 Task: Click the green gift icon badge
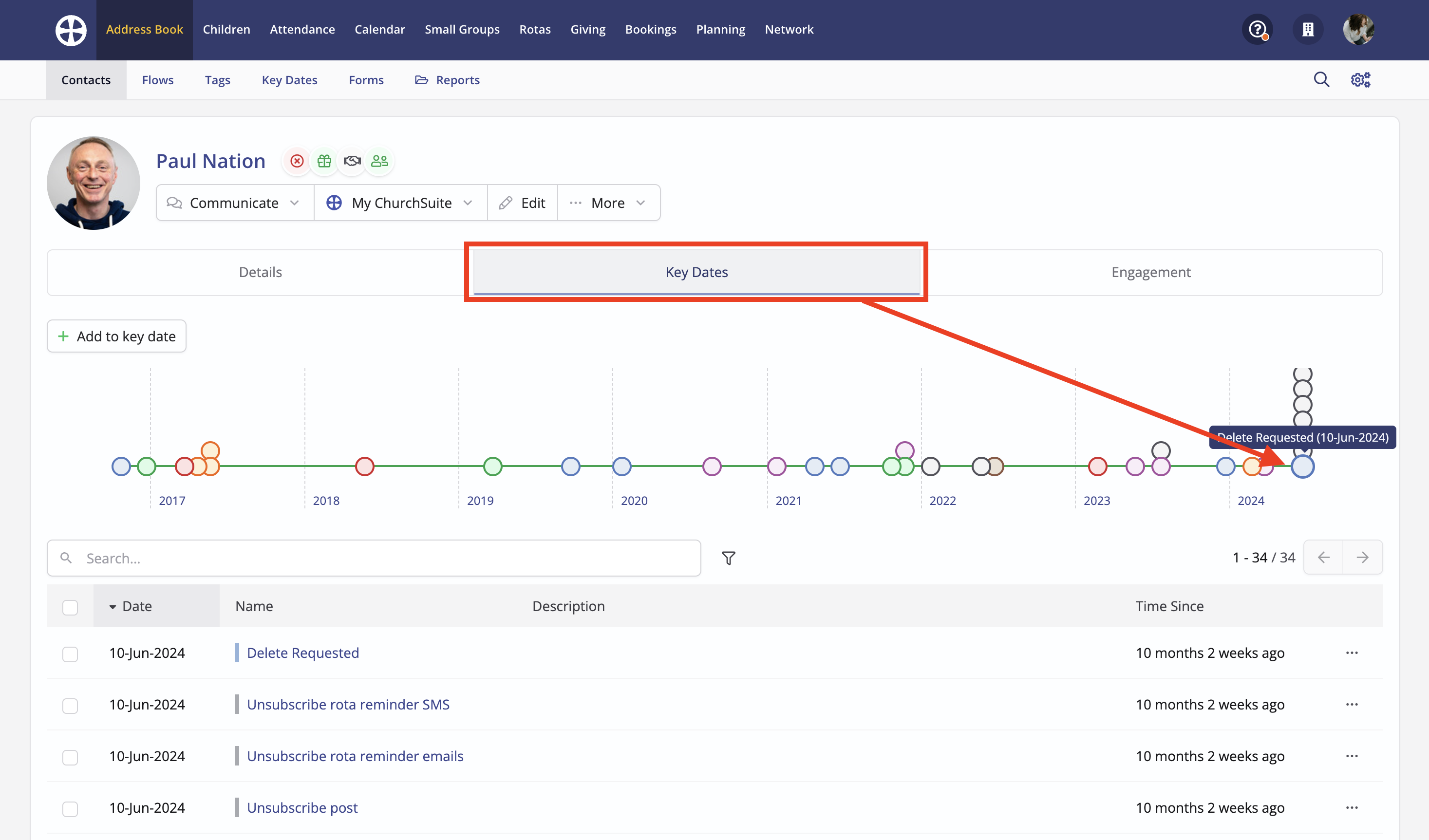324,161
